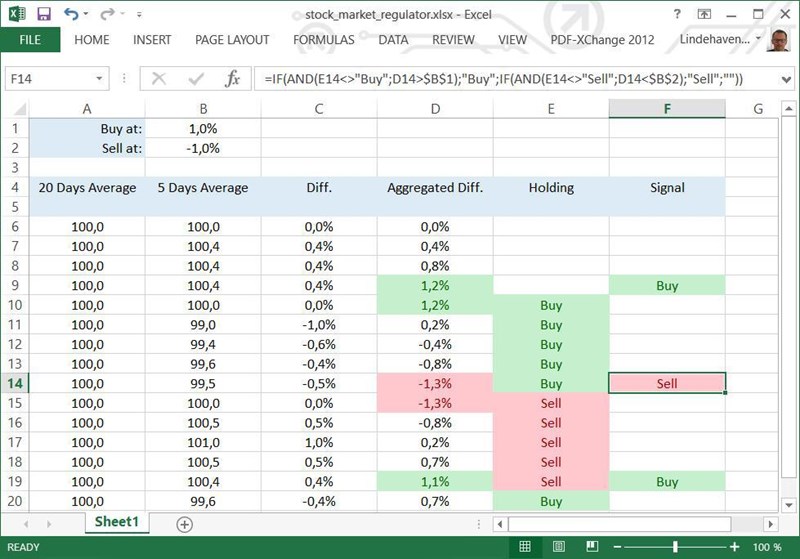The width and height of the screenshot is (800, 559).
Task: Click the zoom in plus button
Action: pos(735,547)
